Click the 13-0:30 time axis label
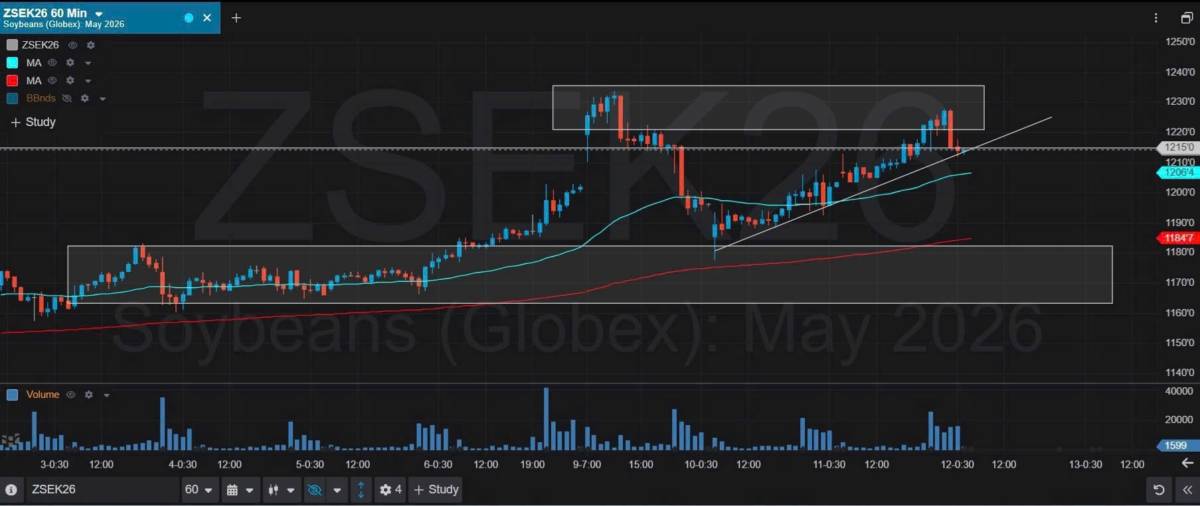The height and width of the screenshot is (506, 1200). [1084, 465]
